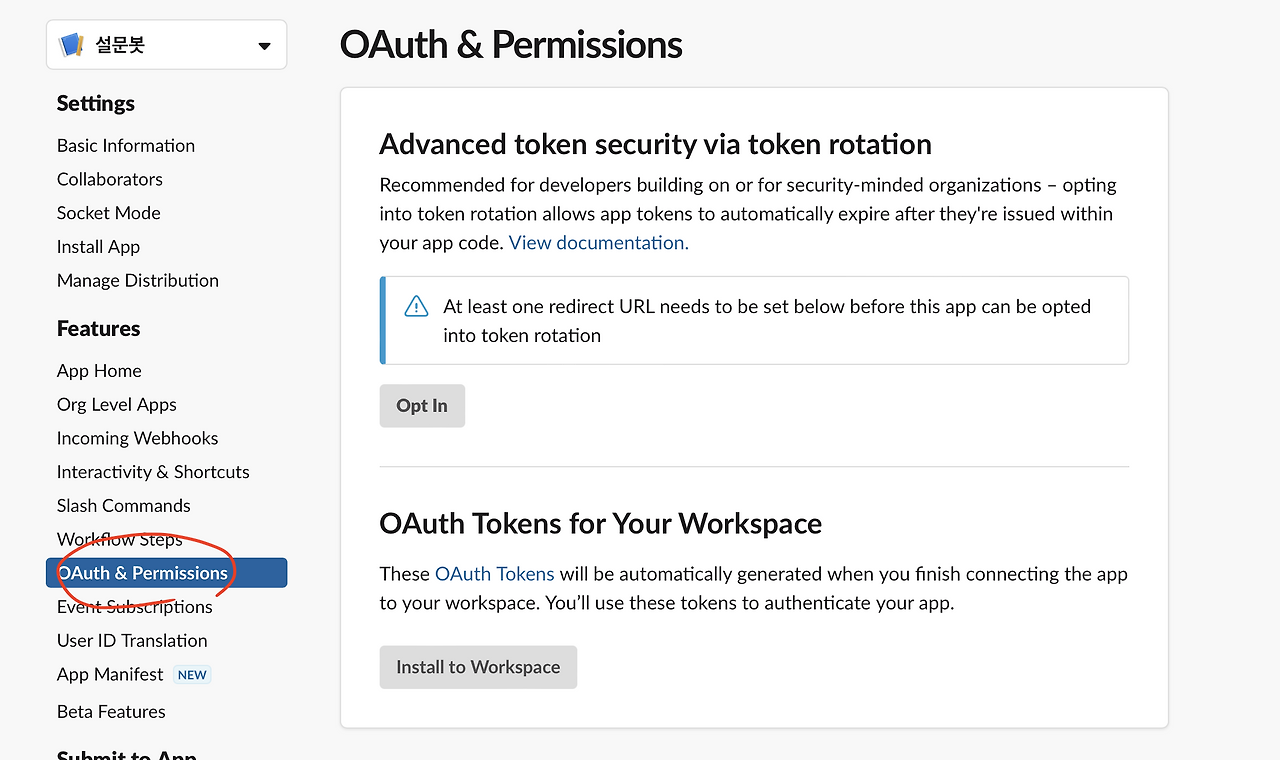Open Basic Information settings page

126,145
